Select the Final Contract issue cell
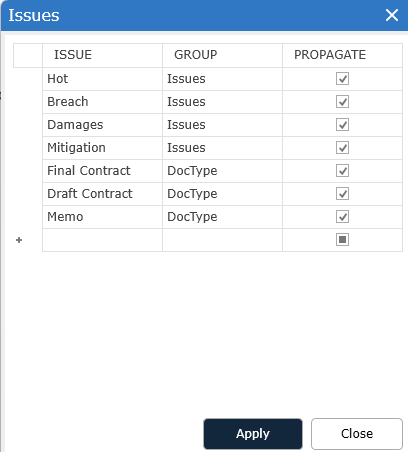 102,171
